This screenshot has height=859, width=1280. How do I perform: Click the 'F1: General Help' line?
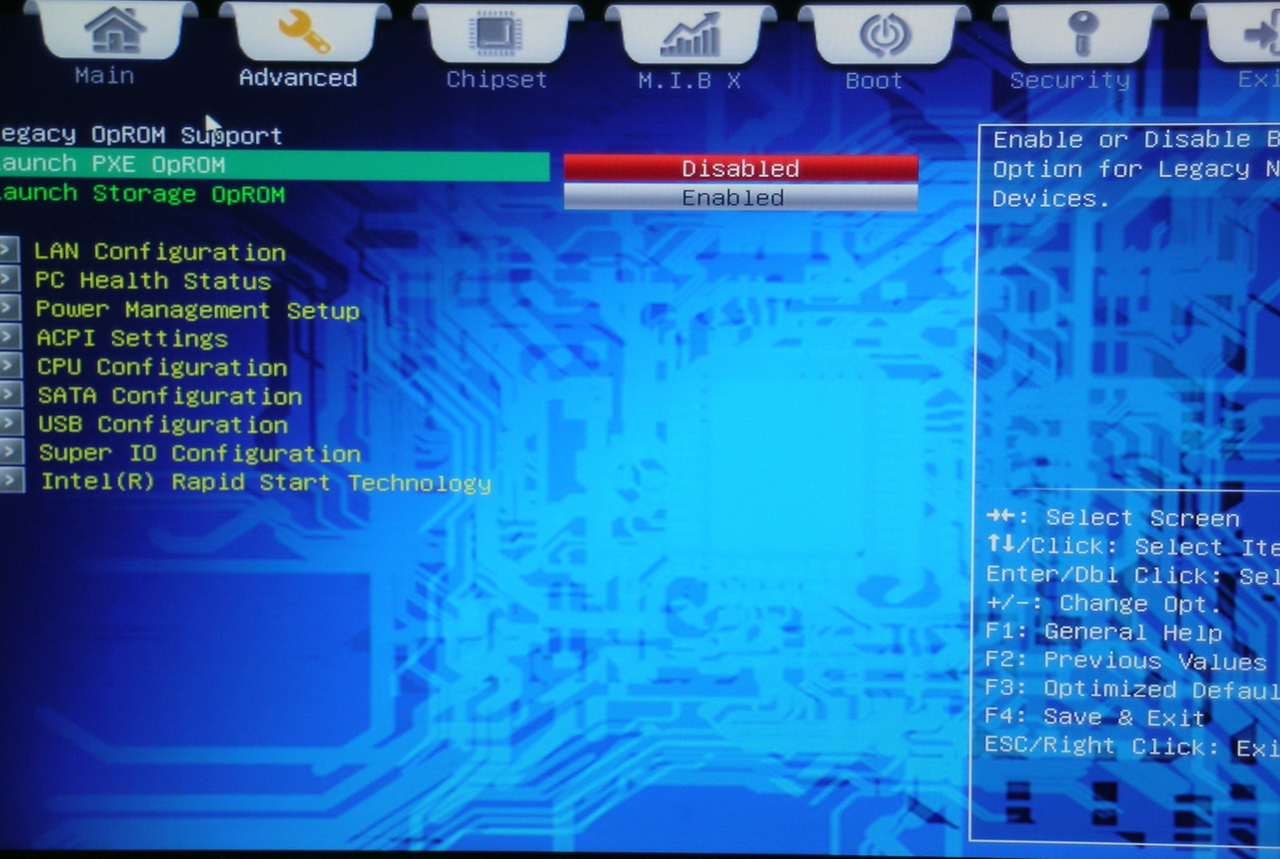tap(1104, 632)
